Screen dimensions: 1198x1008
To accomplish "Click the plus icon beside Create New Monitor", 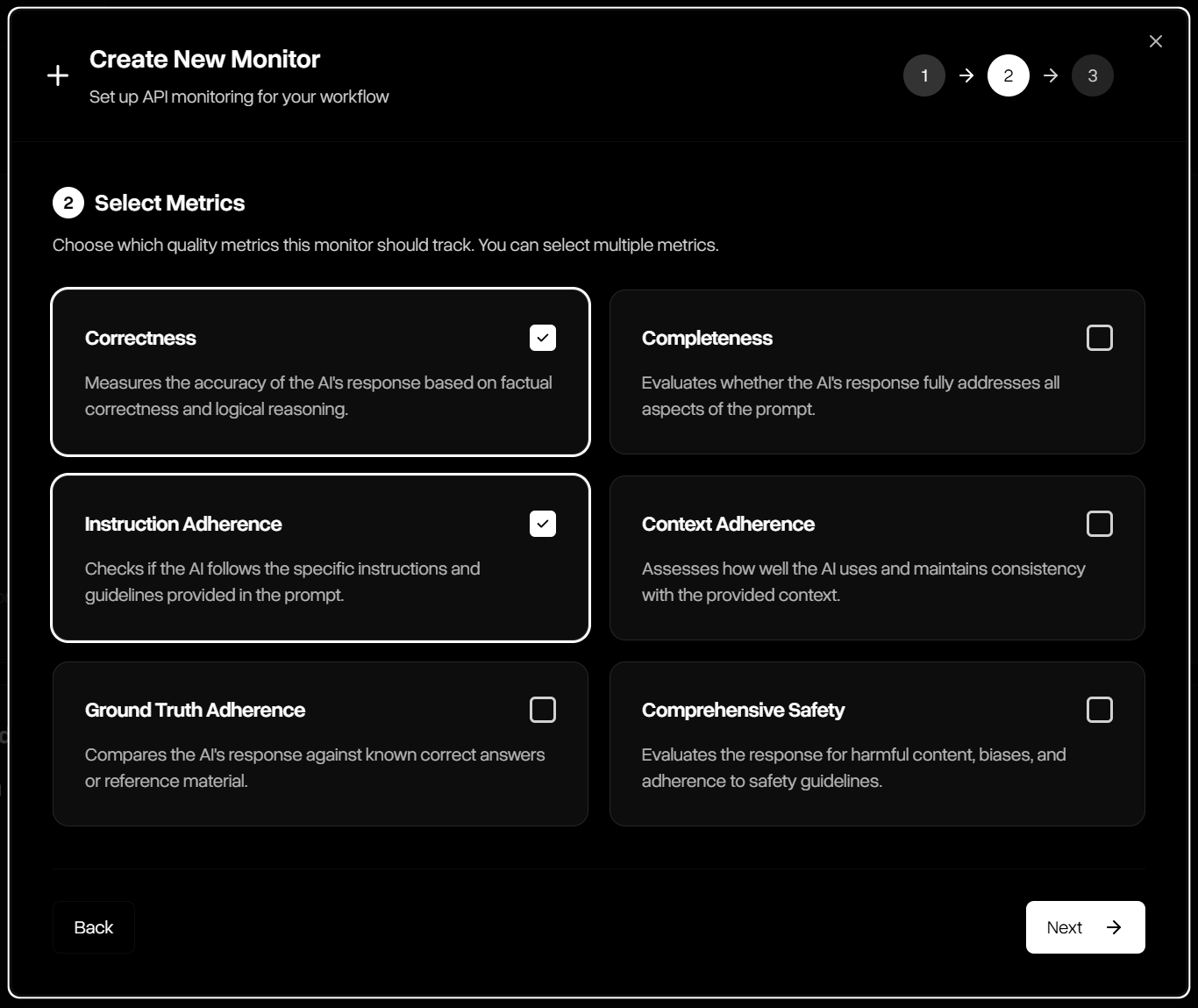I will tap(57, 75).
